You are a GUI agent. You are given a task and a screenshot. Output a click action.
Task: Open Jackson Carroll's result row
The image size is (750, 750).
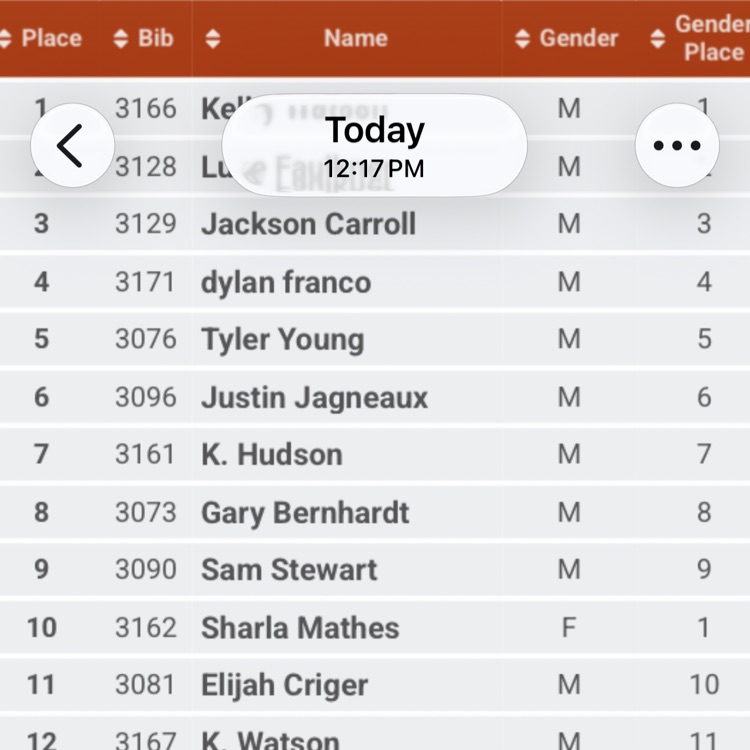[x=375, y=223]
